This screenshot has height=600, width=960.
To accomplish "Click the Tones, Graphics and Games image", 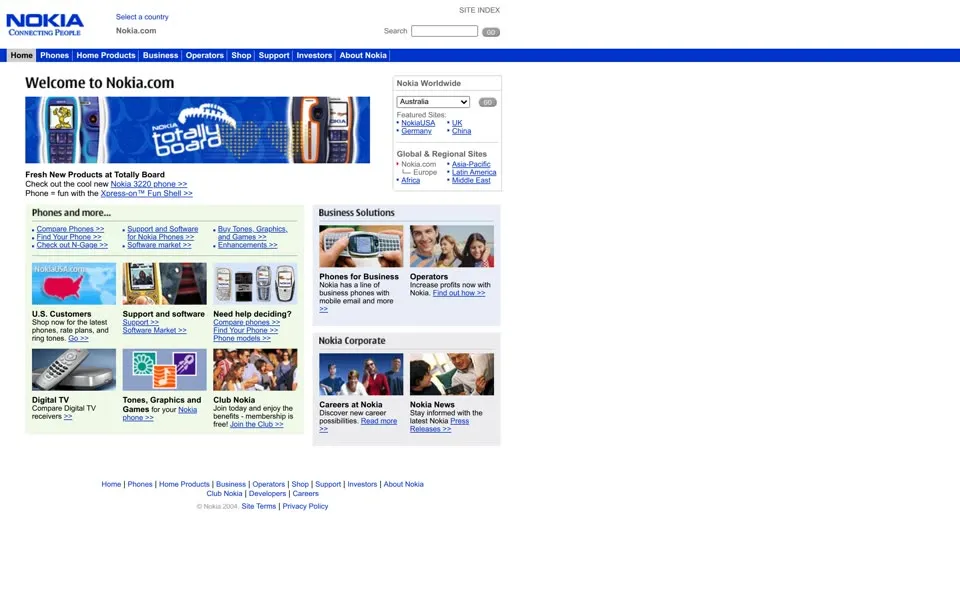I will point(164,370).
